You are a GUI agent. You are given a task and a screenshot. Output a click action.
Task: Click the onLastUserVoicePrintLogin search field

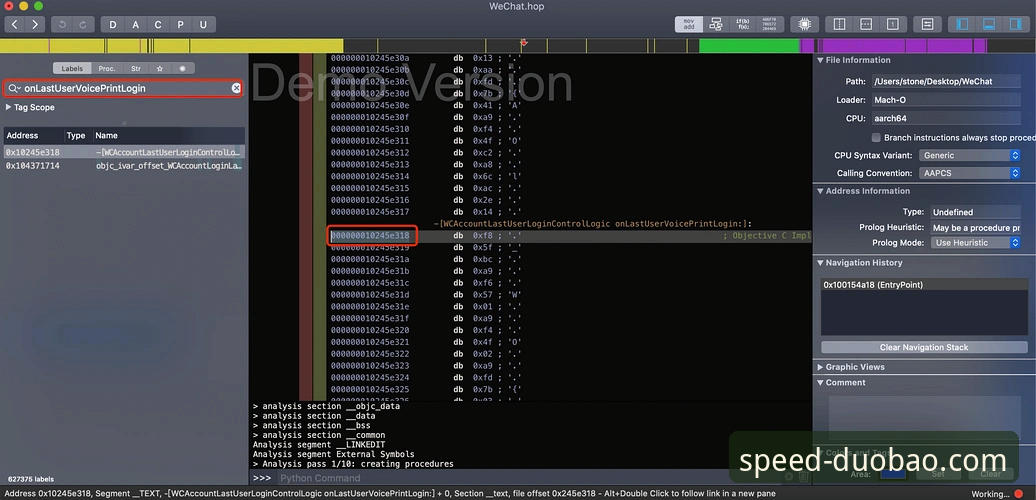click(126, 89)
